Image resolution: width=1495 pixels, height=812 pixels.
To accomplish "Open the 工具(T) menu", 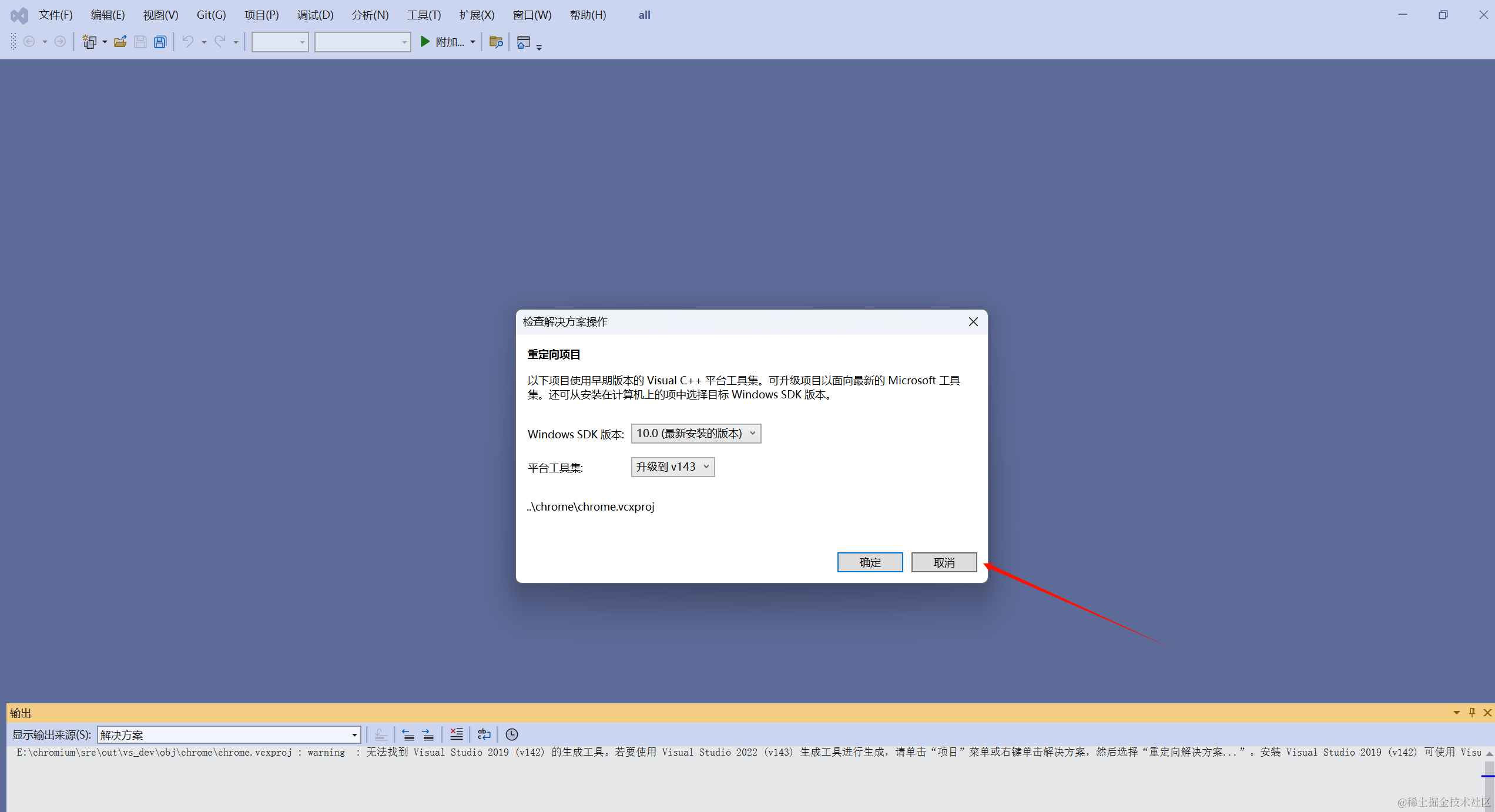I will coord(424,15).
